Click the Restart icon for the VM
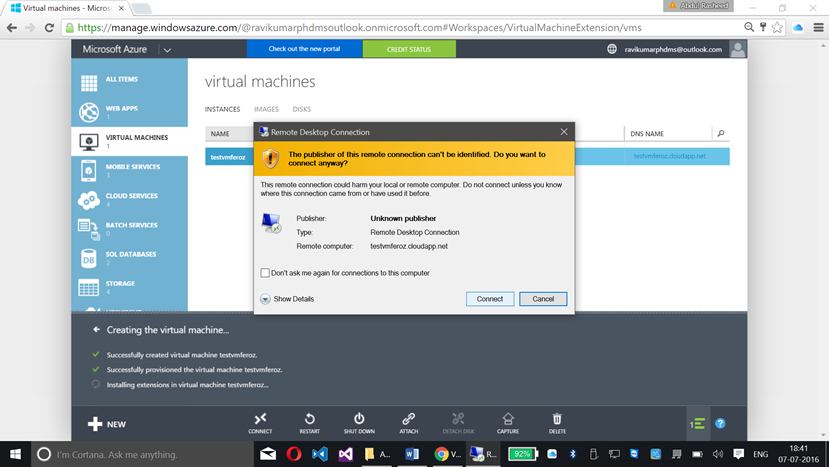829x467 pixels. pyautogui.click(x=310, y=419)
